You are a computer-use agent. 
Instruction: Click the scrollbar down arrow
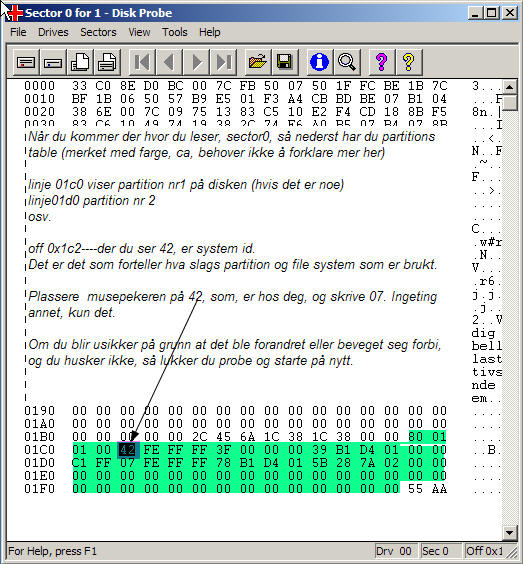click(509, 532)
